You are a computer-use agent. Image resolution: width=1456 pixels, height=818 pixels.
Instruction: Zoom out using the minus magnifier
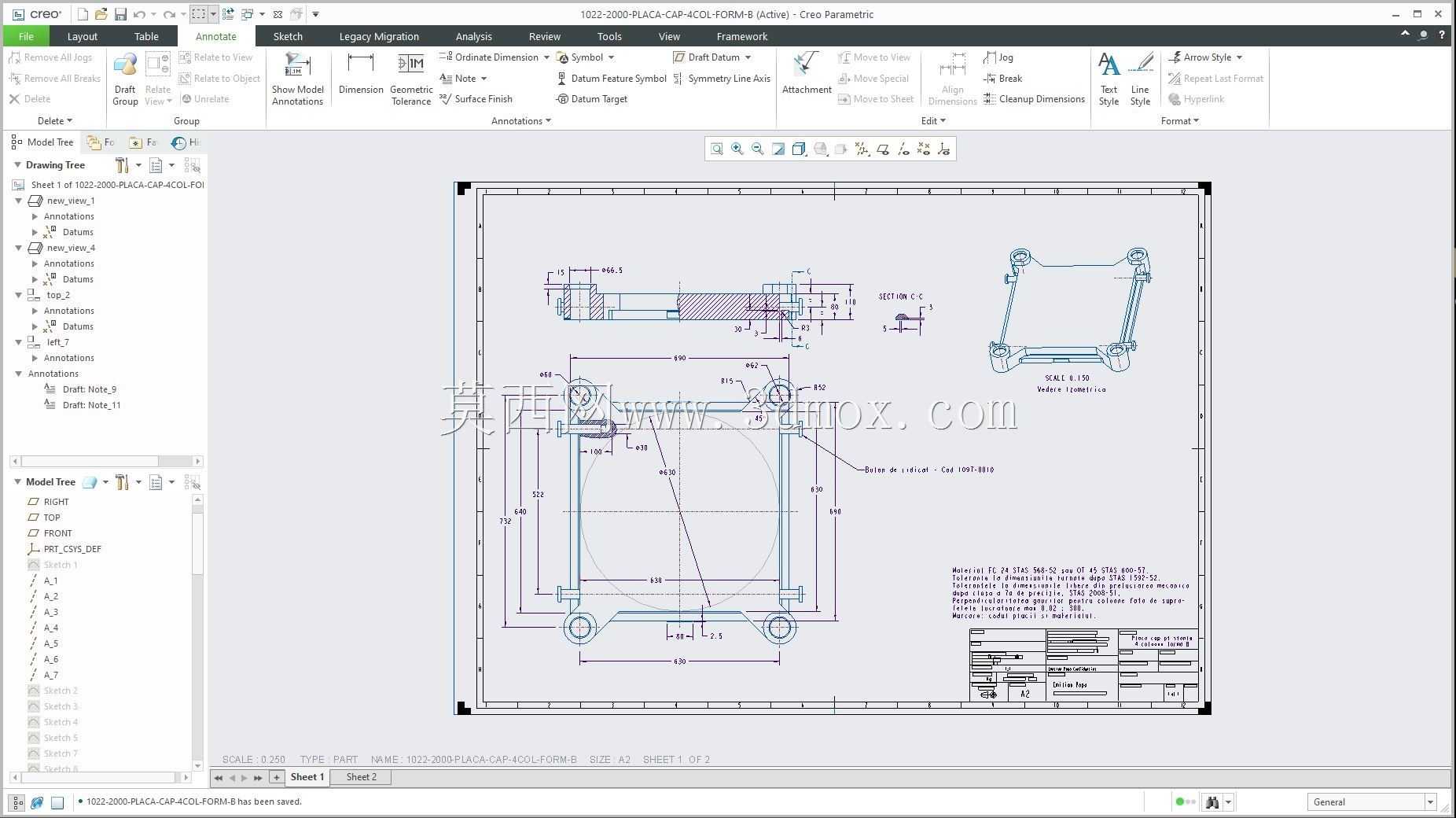[758, 149]
